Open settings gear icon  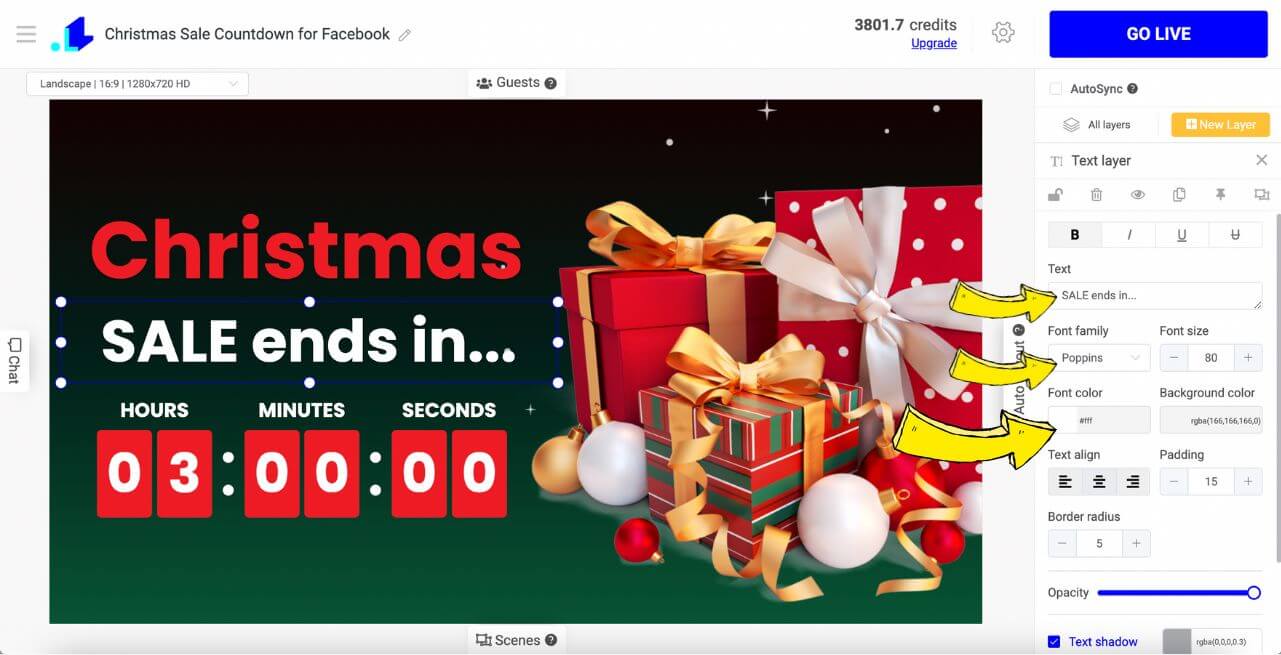pos(1003,33)
